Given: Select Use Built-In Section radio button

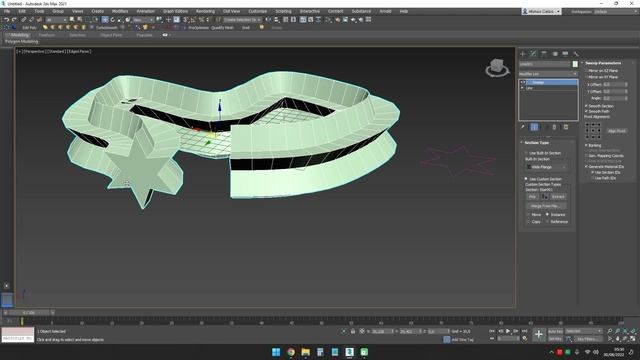Looking at the screenshot, I should [526, 153].
